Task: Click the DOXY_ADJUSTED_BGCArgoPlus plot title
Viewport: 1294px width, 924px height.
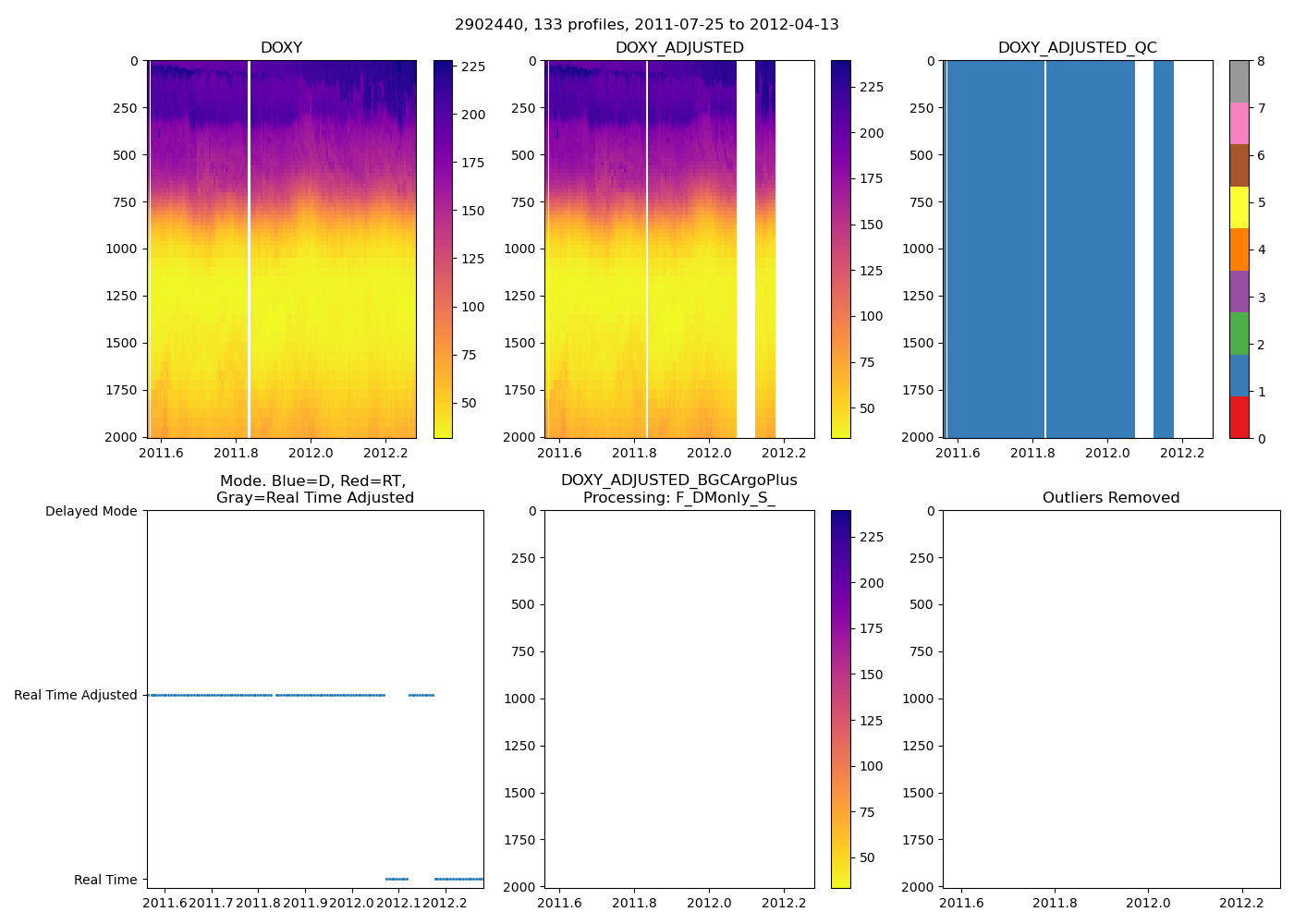Action: (679, 489)
